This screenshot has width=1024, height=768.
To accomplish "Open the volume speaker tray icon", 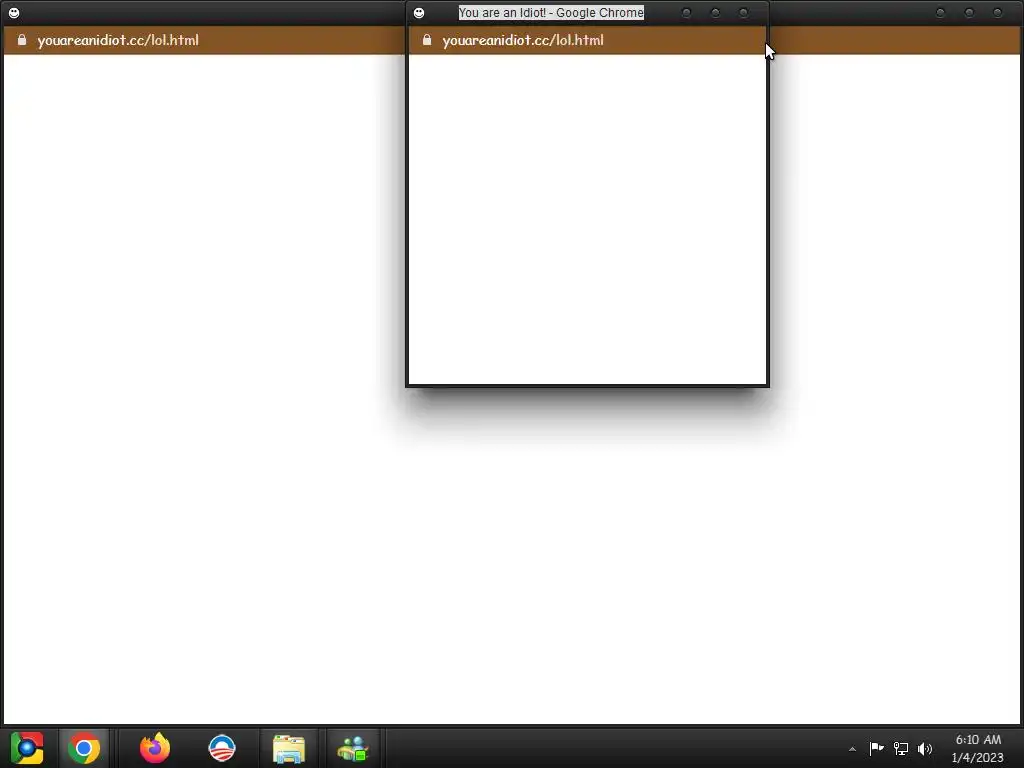I will pos(925,748).
